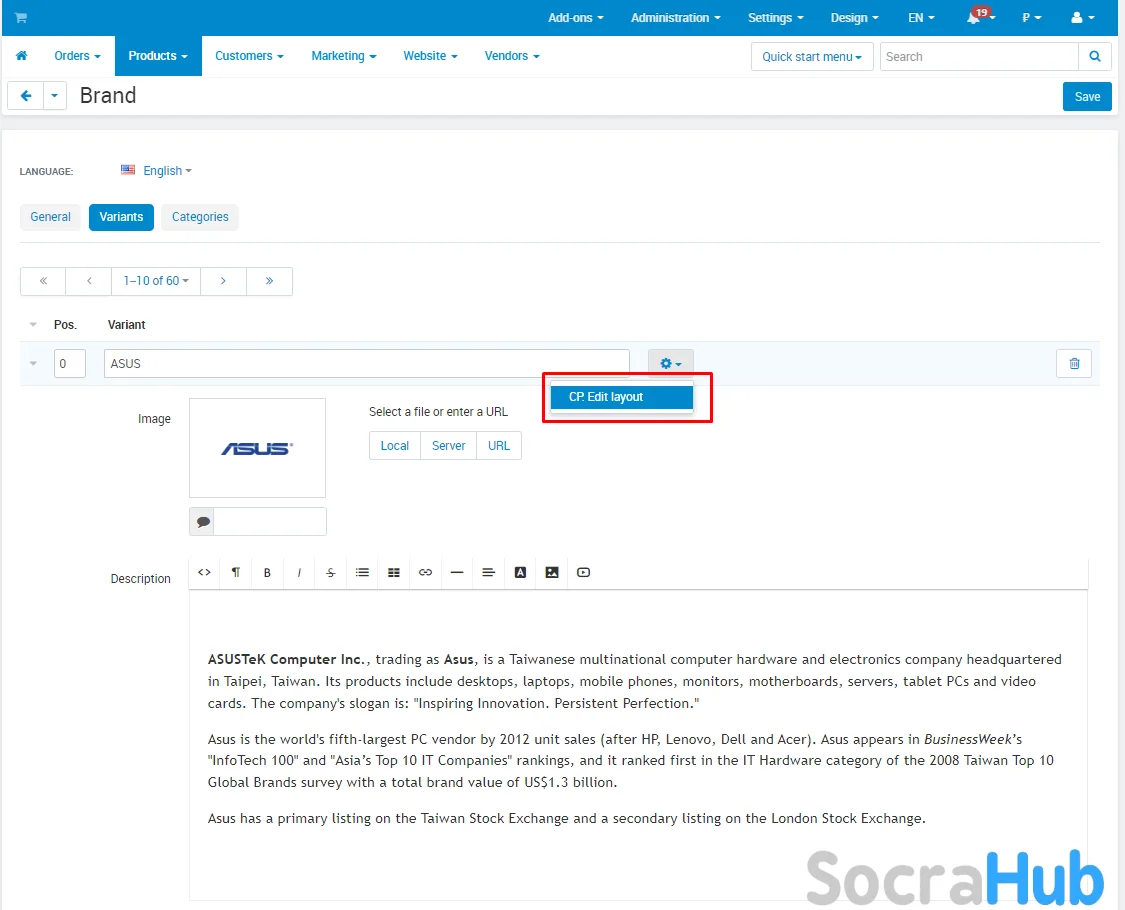Apply italic formatting in description editor
This screenshot has height=910, width=1125.
[x=299, y=573]
